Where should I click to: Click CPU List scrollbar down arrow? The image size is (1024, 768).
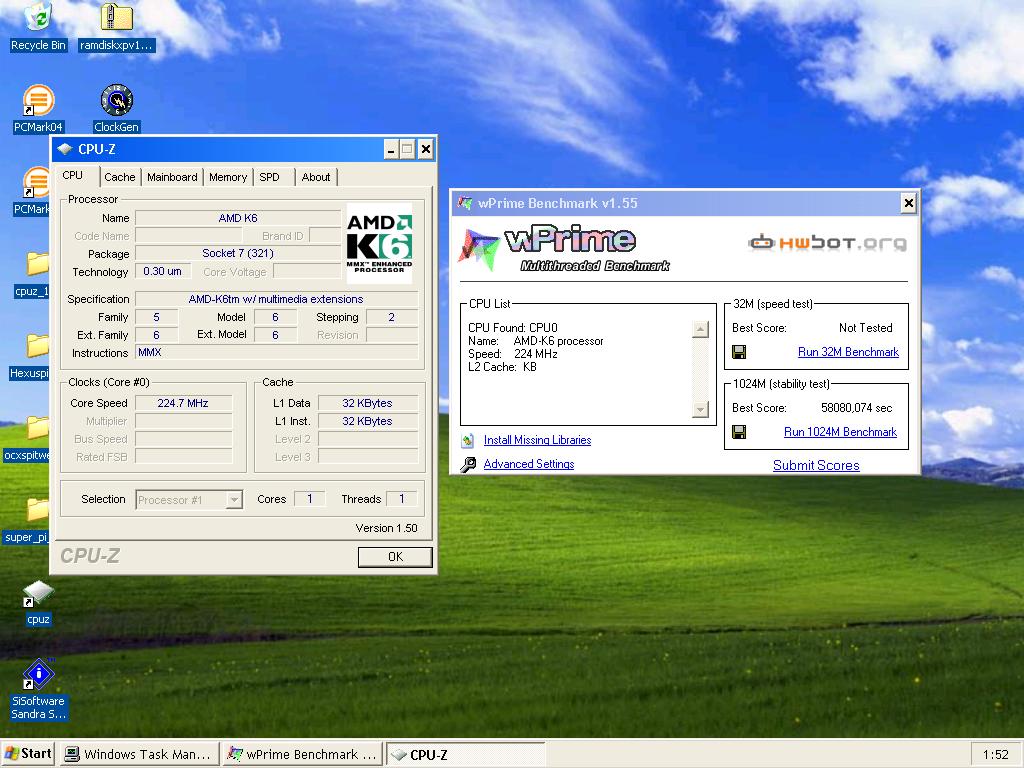pos(700,409)
